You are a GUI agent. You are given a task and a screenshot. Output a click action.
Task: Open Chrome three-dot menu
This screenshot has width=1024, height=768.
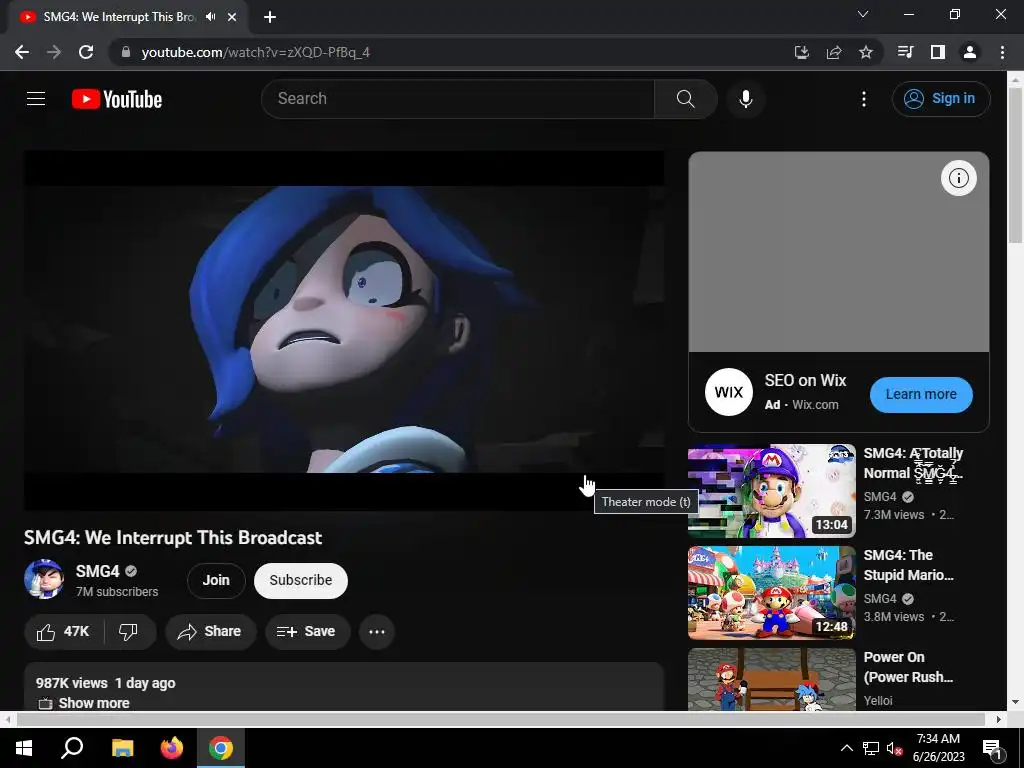pyautogui.click(x=1002, y=52)
